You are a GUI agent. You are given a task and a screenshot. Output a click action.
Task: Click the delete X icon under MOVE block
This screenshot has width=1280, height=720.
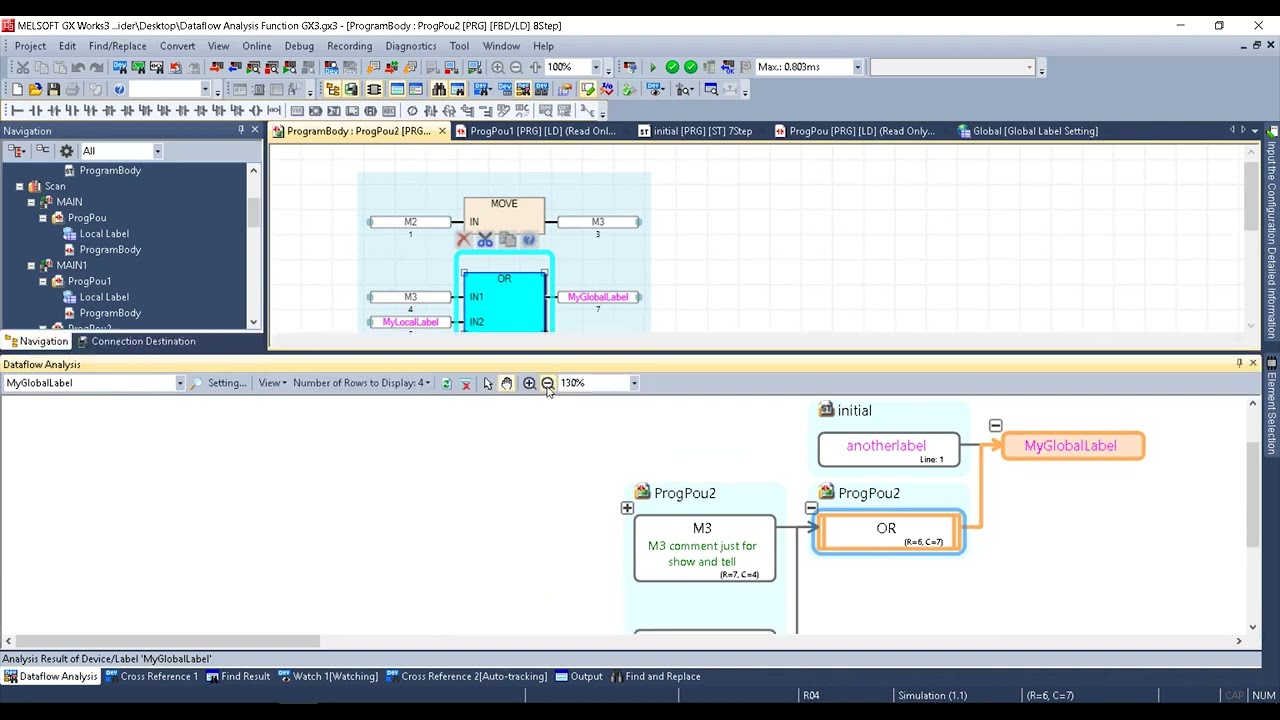pyautogui.click(x=463, y=240)
